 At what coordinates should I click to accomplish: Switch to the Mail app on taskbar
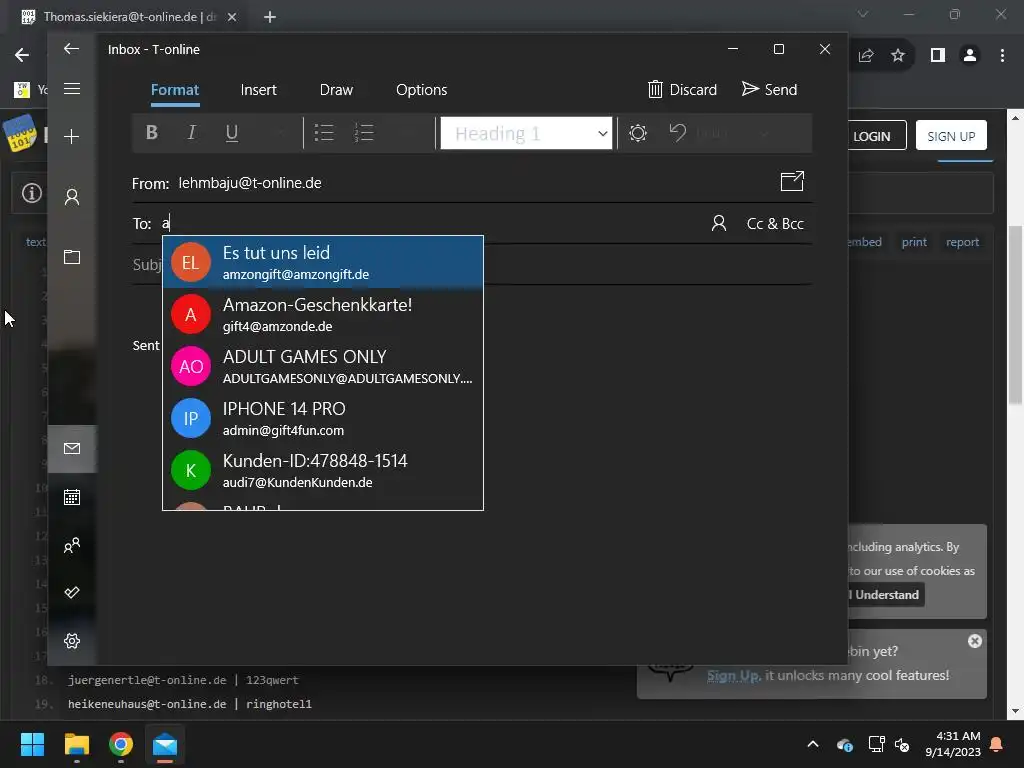pyautogui.click(x=165, y=744)
